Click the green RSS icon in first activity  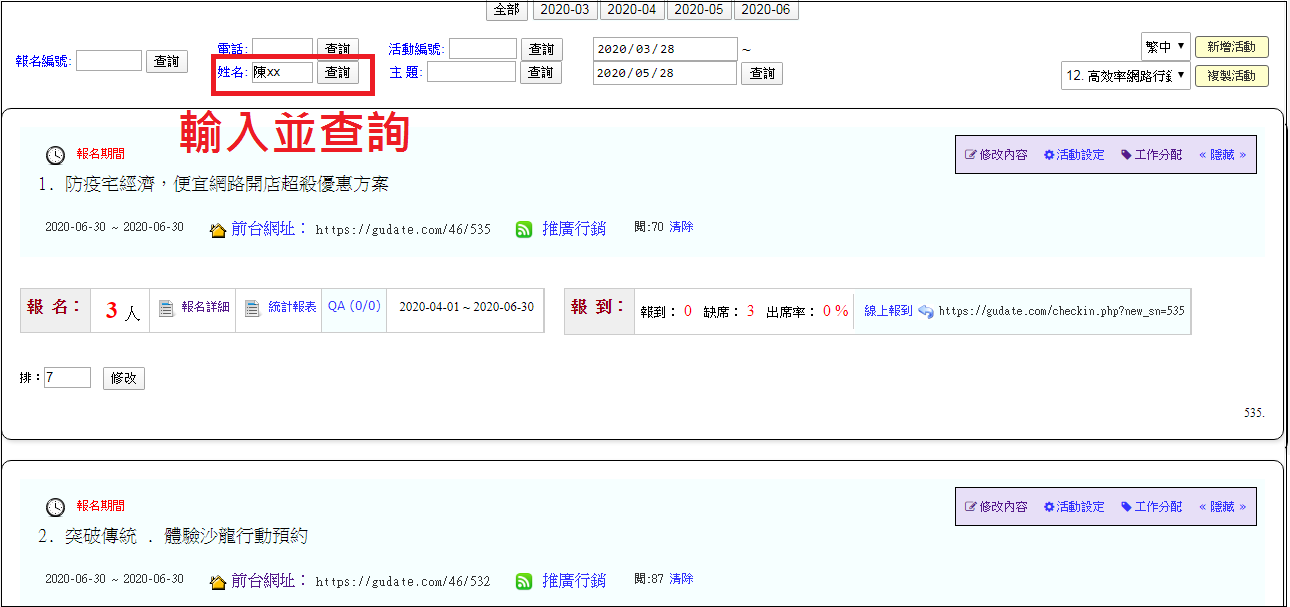click(x=524, y=229)
